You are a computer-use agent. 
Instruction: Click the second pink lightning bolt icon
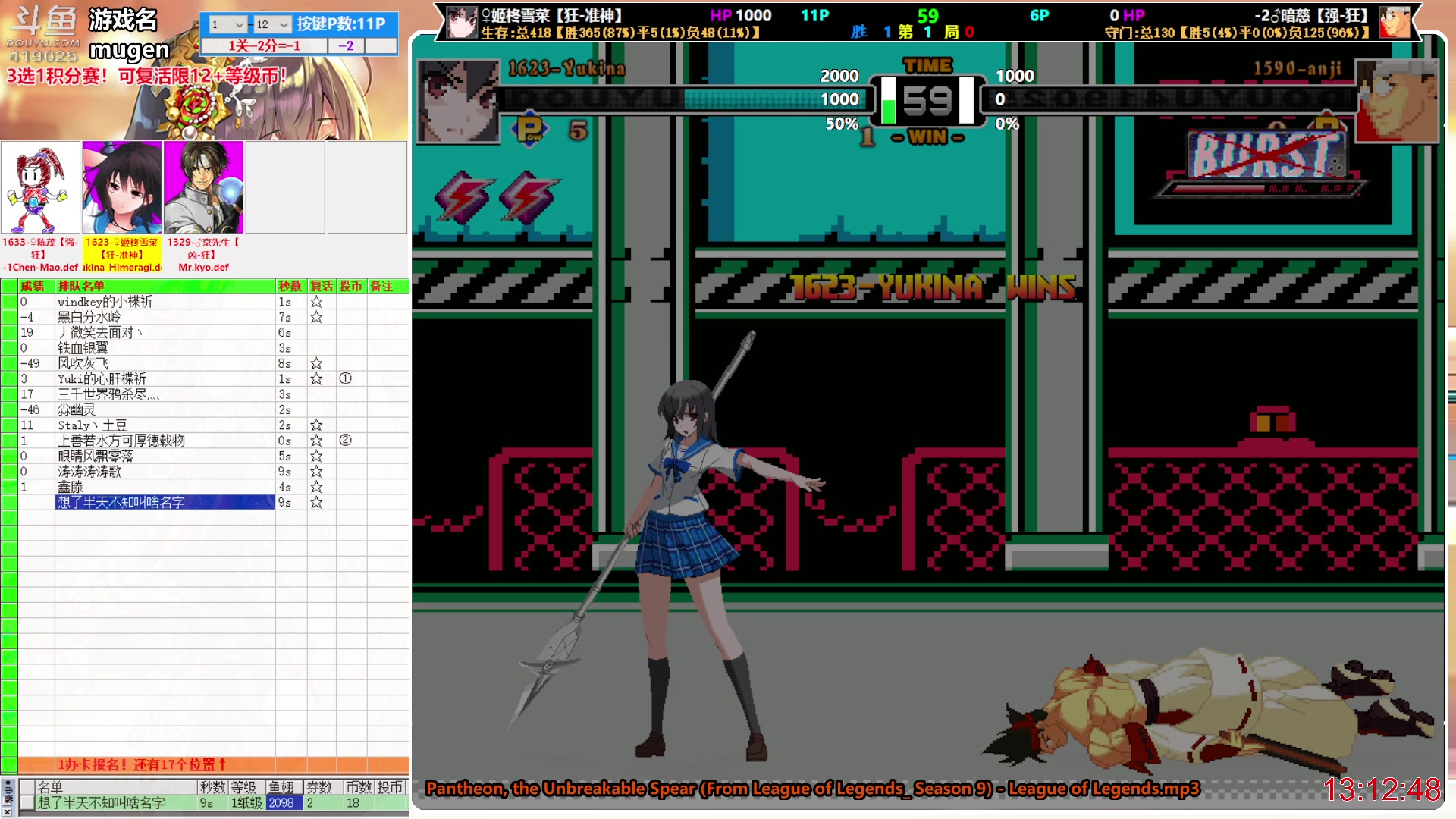point(529,196)
